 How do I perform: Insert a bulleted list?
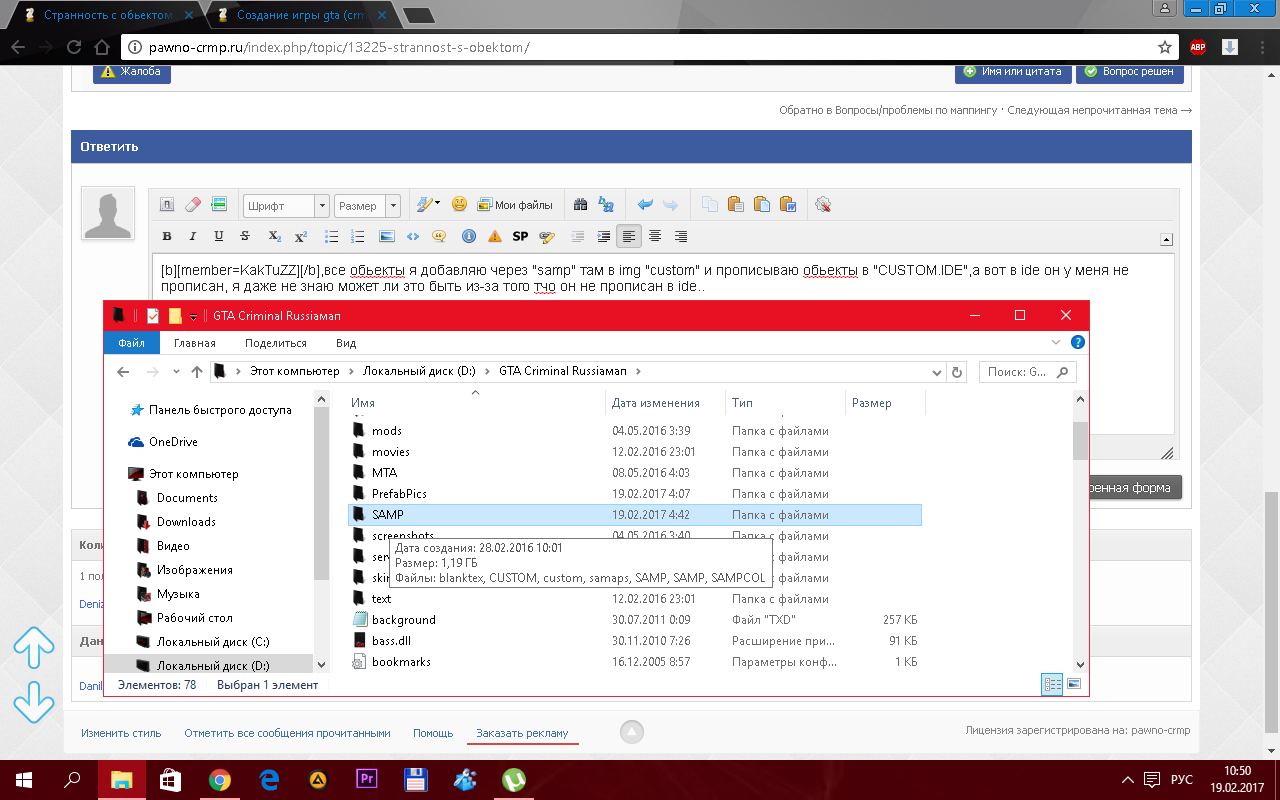[x=332, y=237]
